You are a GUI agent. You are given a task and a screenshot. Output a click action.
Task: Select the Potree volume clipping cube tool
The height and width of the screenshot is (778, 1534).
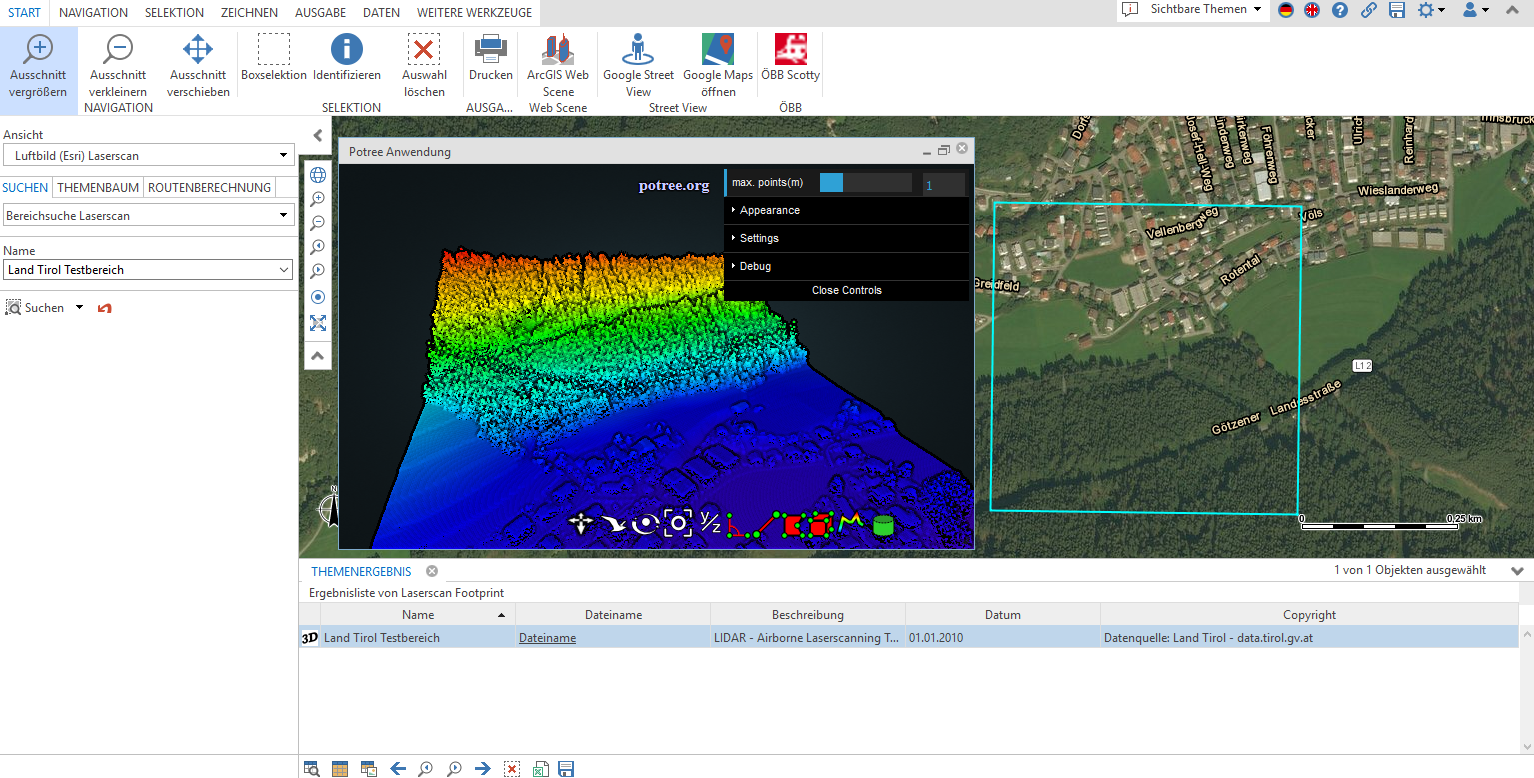(x=819, y=521)
